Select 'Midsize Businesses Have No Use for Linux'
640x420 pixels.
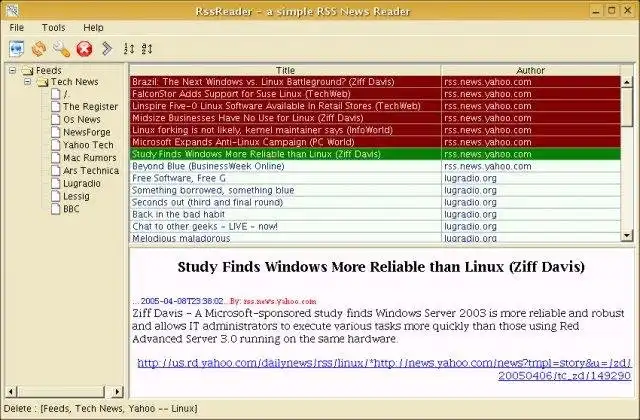(375, 118)
